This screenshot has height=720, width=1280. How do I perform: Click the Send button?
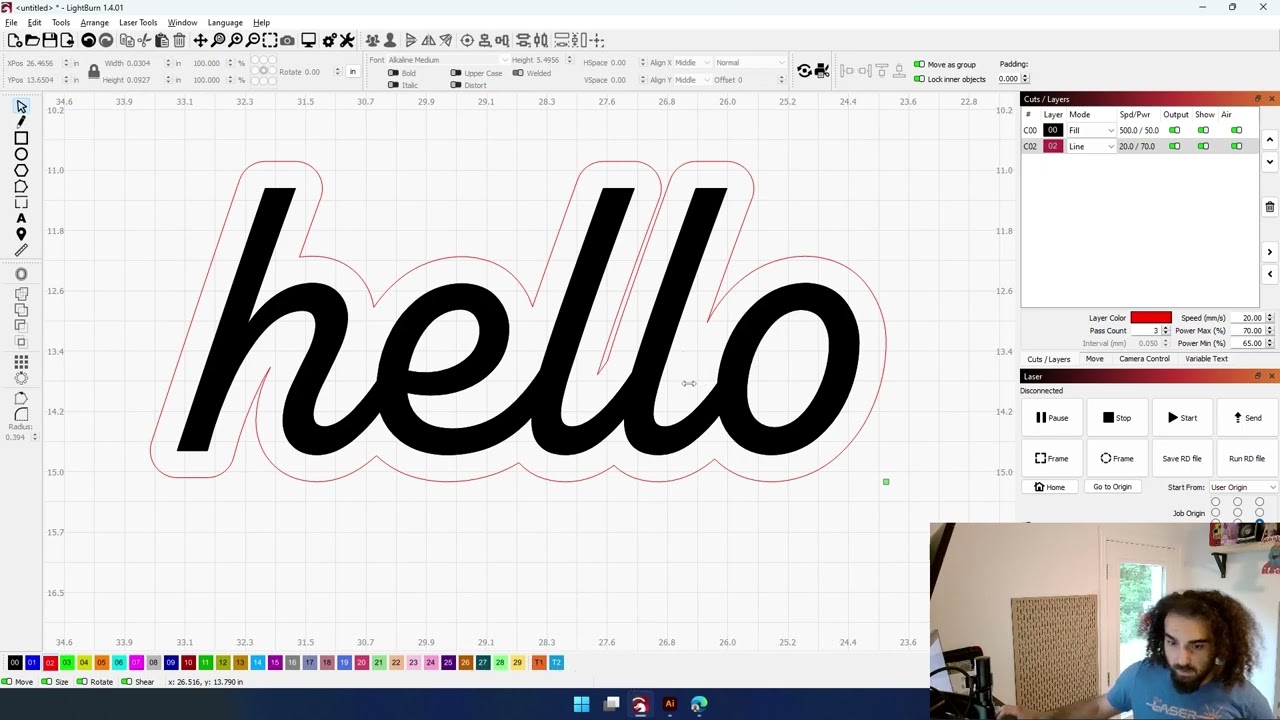coord(1246,418)
